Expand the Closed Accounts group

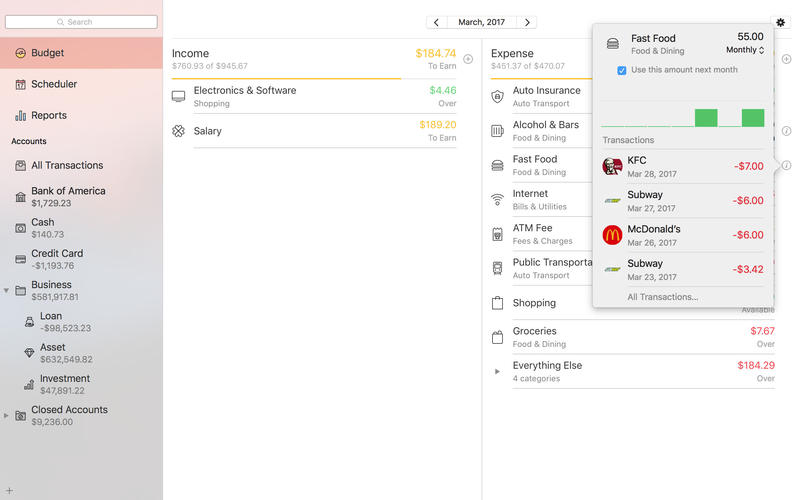click(6, 415)
